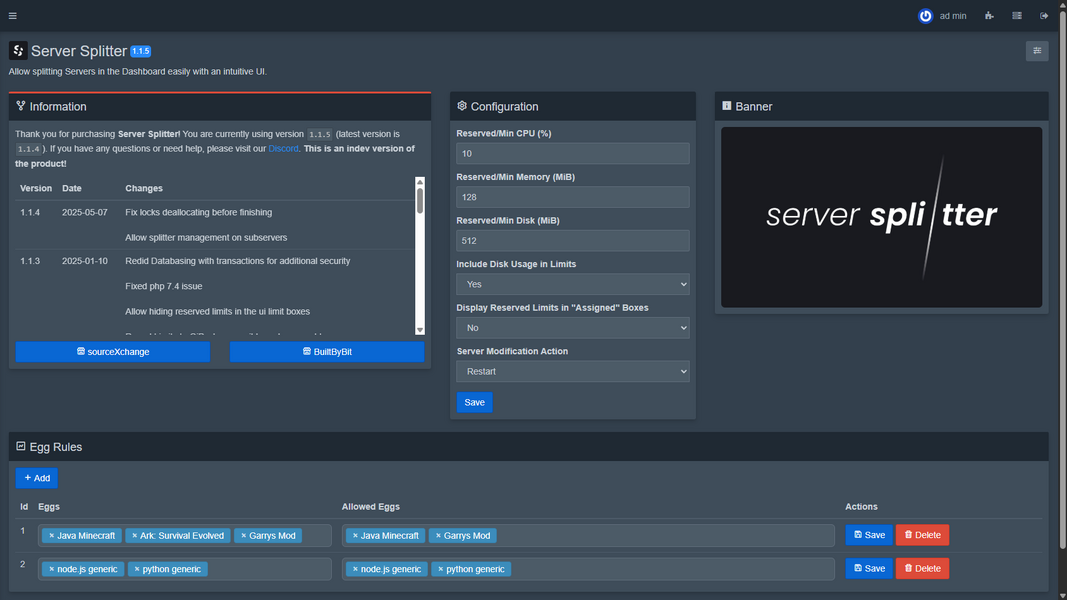Remove python generic from rule 2 Allowed Eggs
The width and height of the screenshot is (1067, 600).
click(440, 569)
